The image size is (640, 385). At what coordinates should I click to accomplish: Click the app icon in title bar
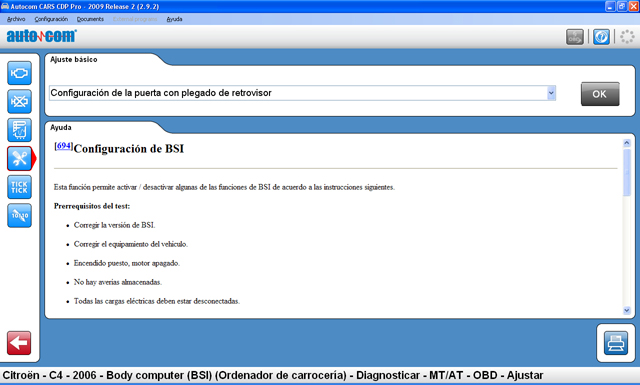pos(5,6)
